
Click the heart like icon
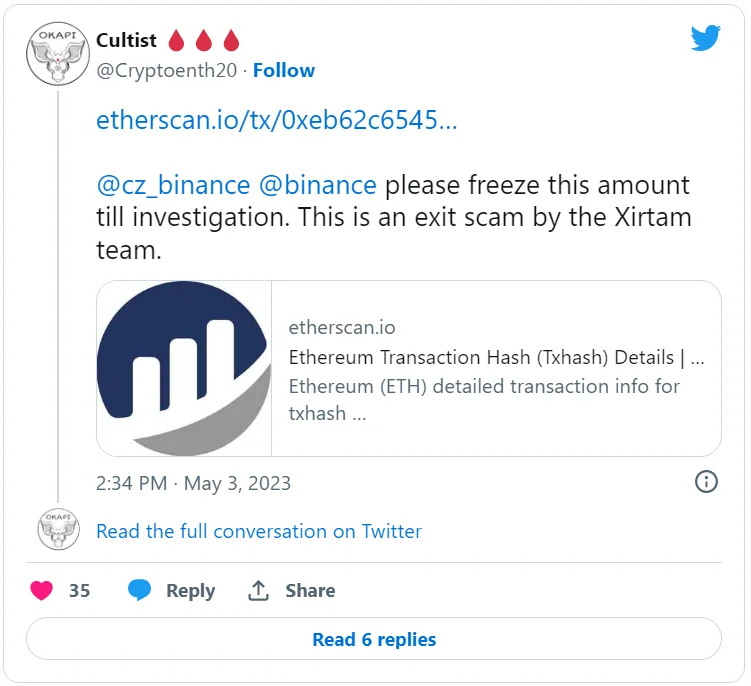pyautogui.click(x=42, y=591)
